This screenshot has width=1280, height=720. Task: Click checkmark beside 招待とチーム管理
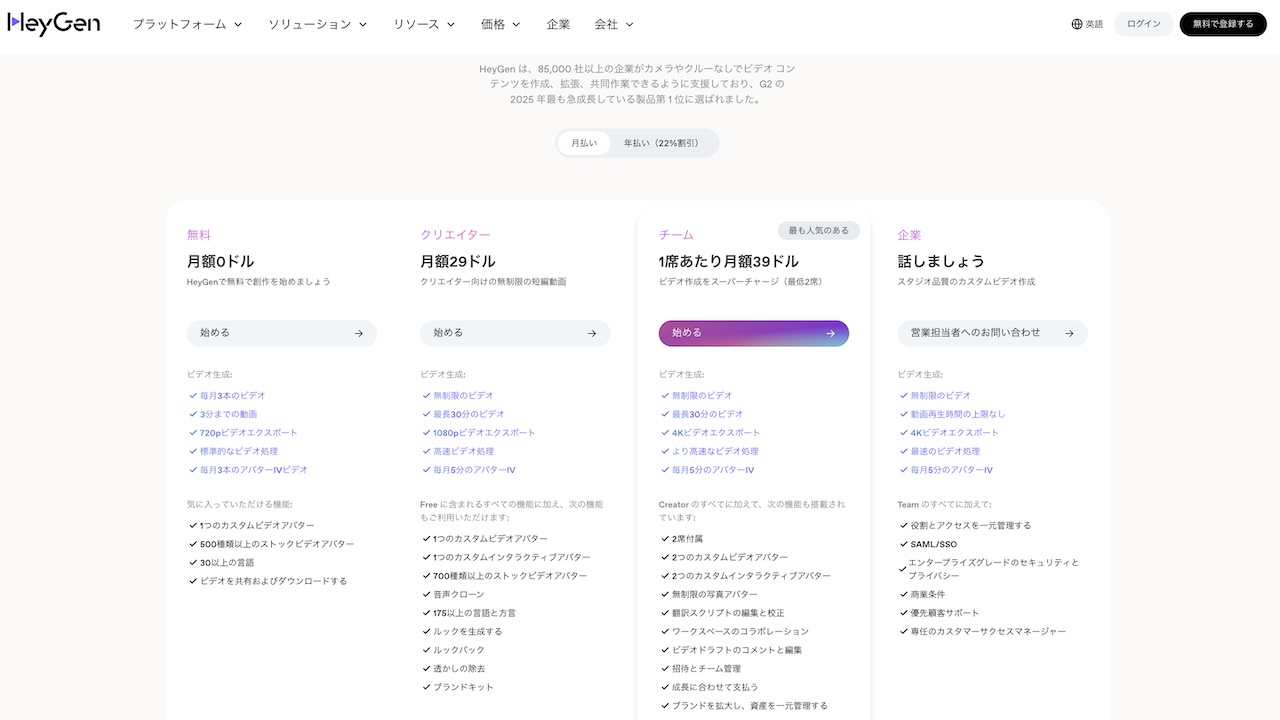click(665, 668)
